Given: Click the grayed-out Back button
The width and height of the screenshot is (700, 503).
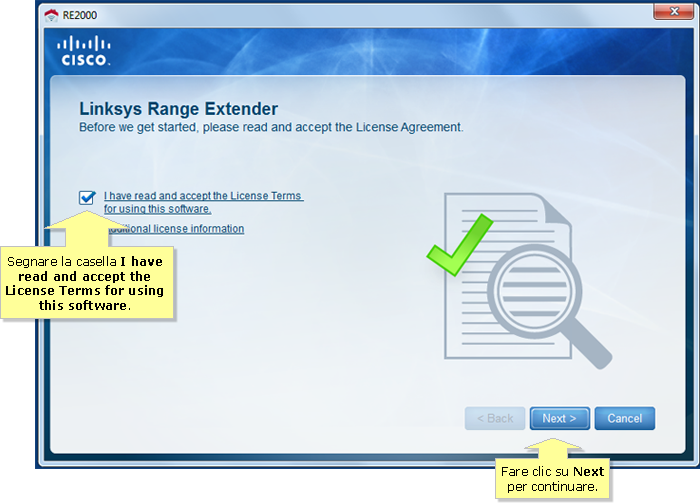Looking at the screenshot, I should [495, 418].
